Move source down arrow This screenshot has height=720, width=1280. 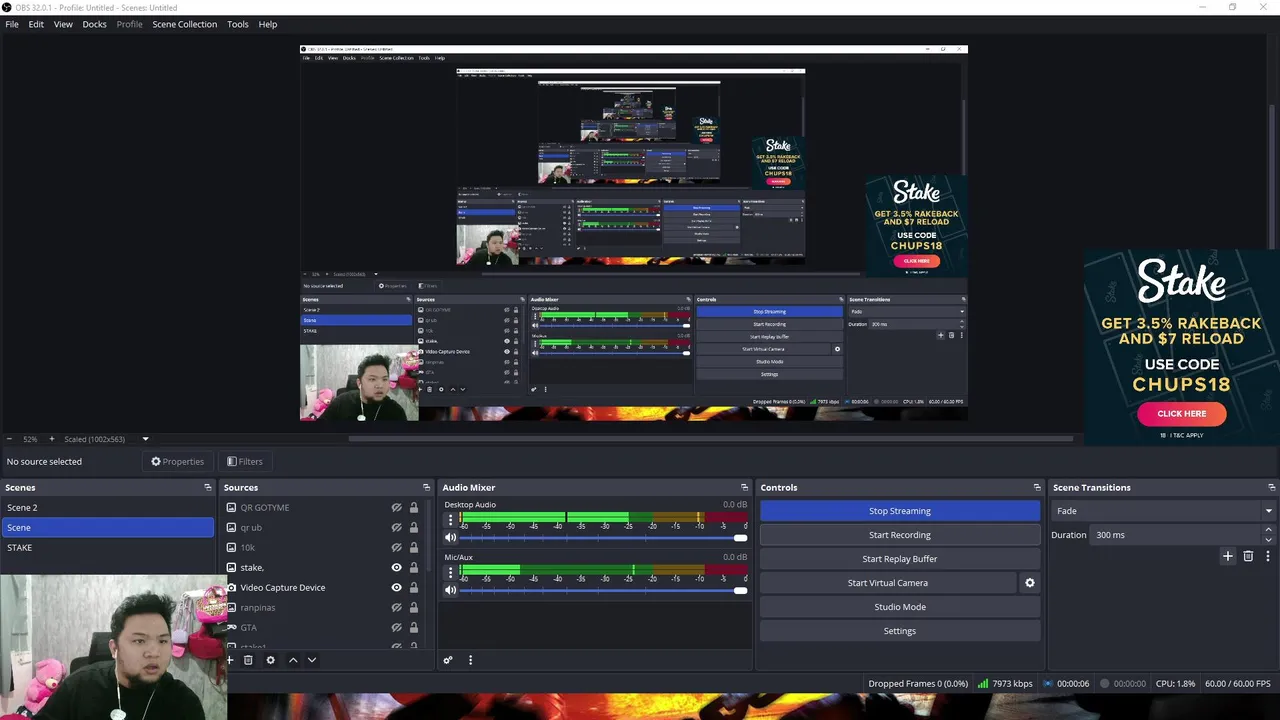coord(312,660)
